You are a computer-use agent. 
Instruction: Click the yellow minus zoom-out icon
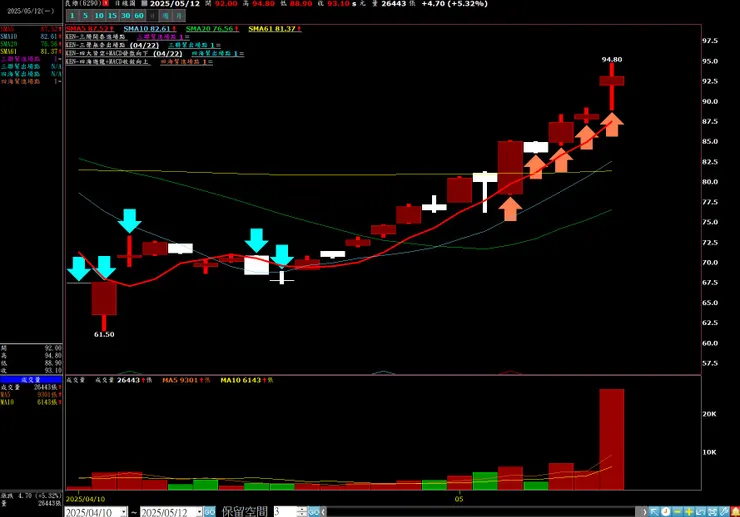(x=677, y=512)
